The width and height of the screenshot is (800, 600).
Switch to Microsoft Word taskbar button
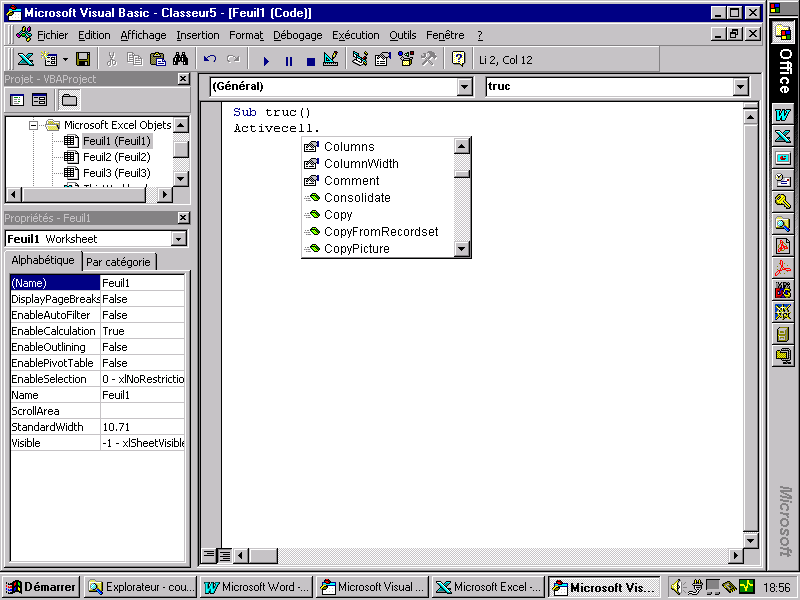coord(256,587)
